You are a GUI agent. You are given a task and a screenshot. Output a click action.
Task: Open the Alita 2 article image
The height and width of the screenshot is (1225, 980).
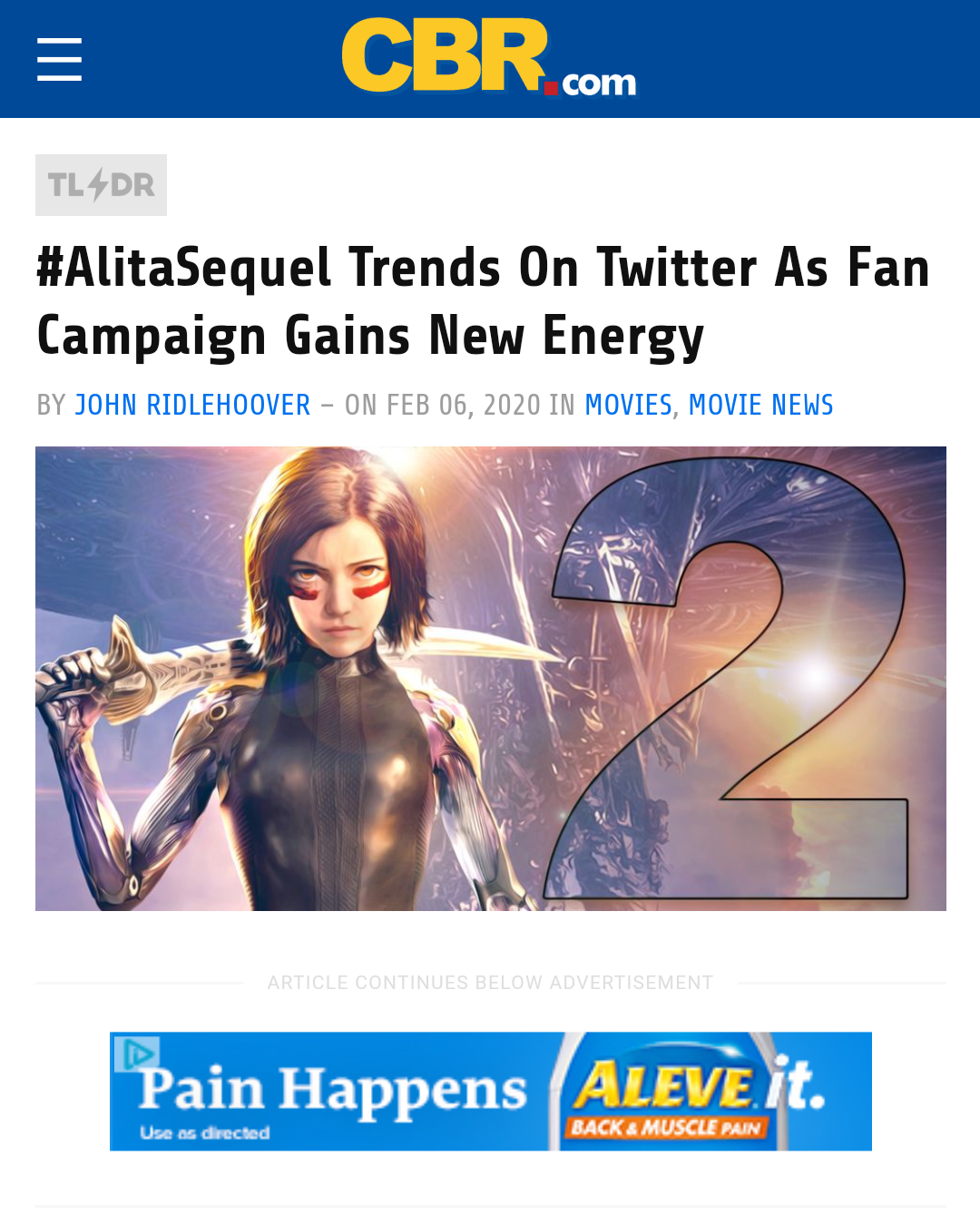click(x=491, y=679)
